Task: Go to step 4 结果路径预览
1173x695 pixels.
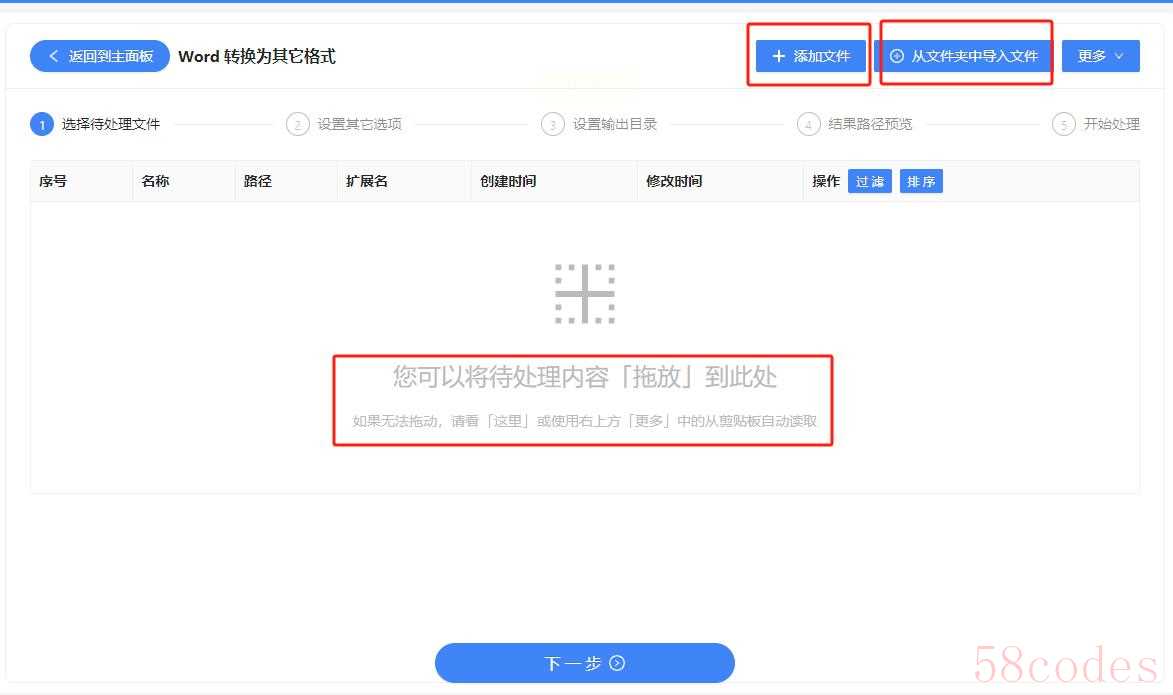Action: pyautogui.click(x=855, y=124)
